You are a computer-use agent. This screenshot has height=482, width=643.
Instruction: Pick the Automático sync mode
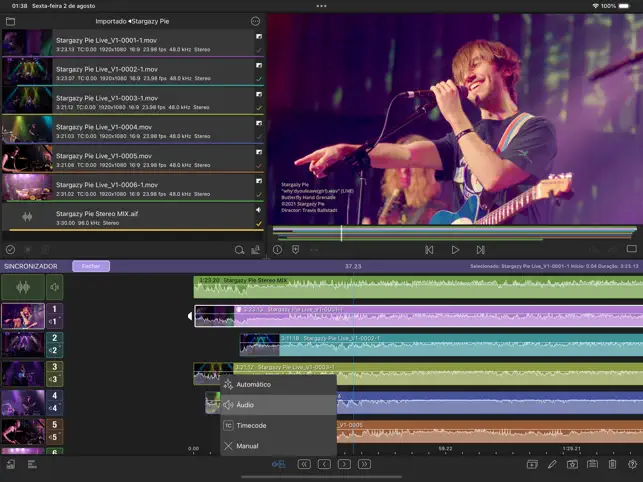pos(252,384)
